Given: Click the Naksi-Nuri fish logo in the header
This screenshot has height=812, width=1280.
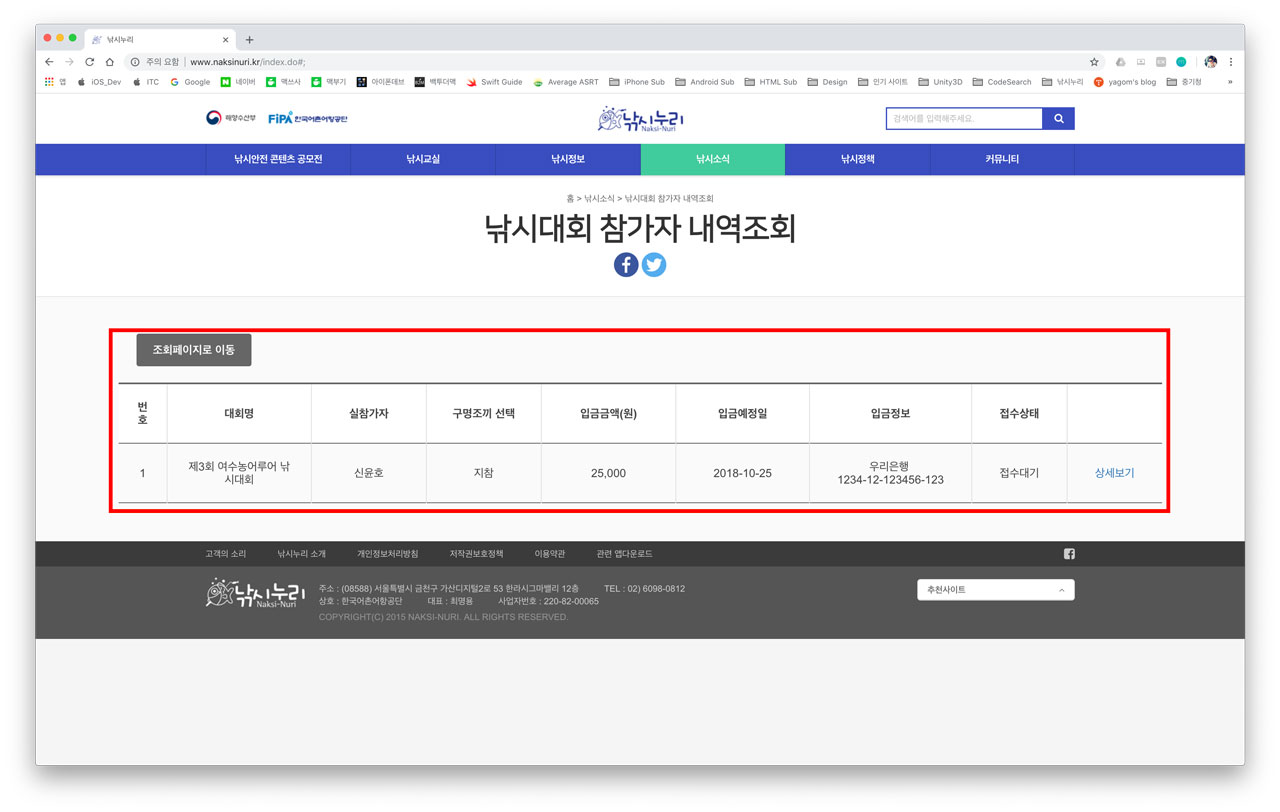Looking at the screenshot, I should click(640, 117).
